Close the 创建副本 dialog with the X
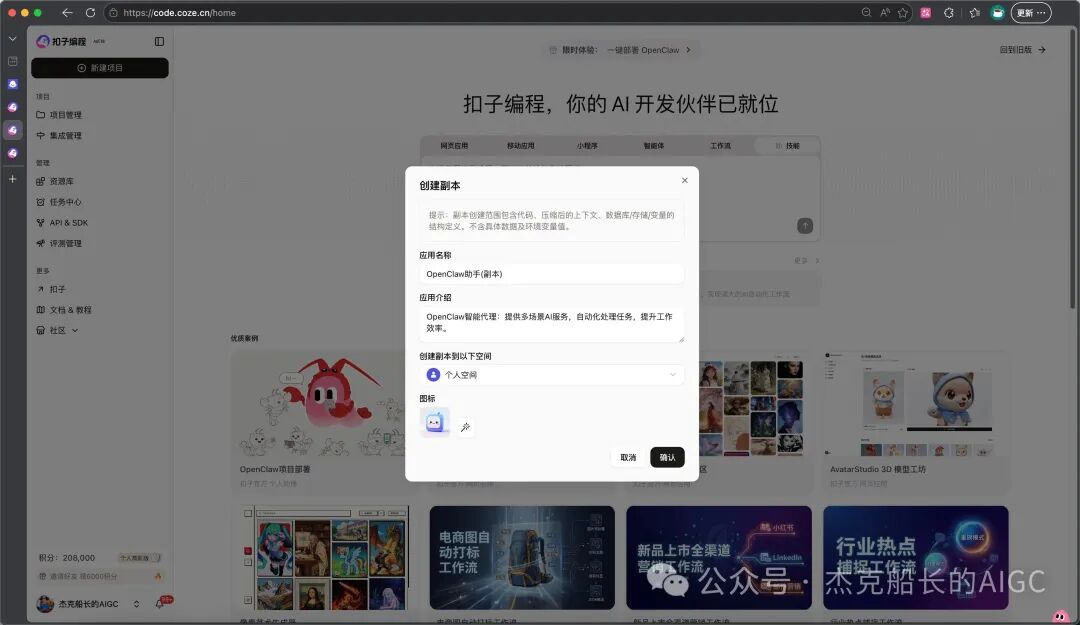Screen dimensions: 1080x625 pos(685,181)
